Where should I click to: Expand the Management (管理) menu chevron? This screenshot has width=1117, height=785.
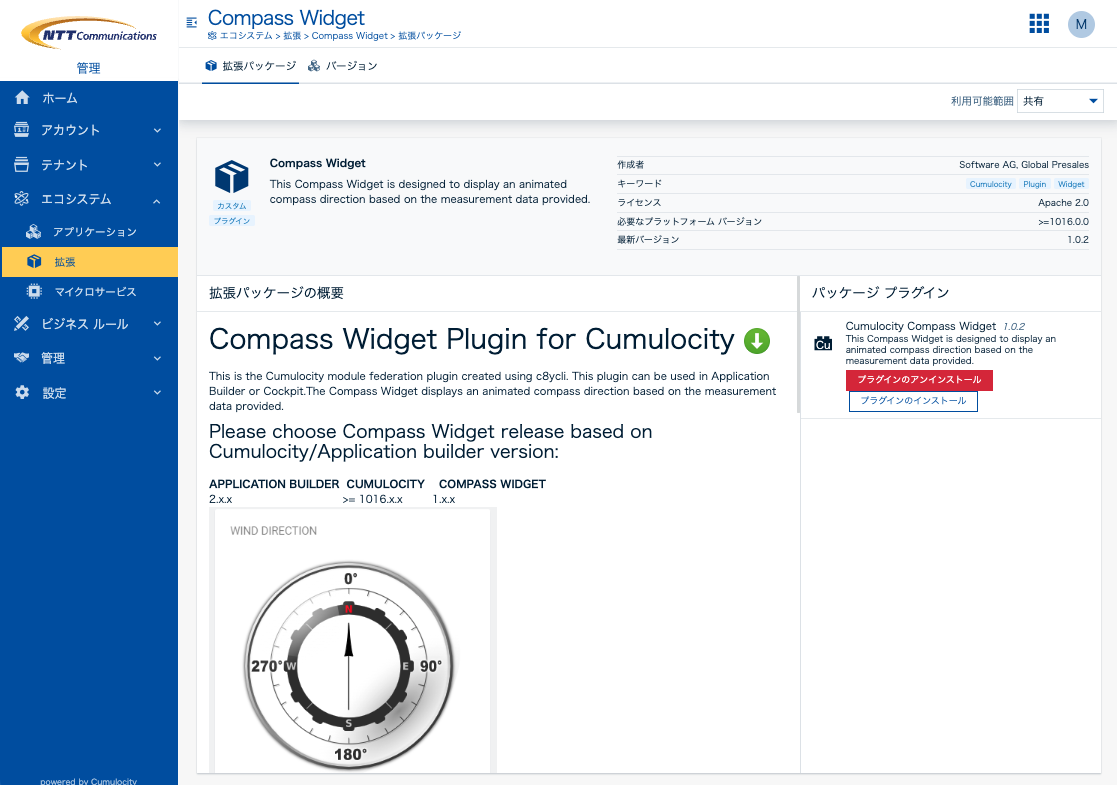(157, 358)
